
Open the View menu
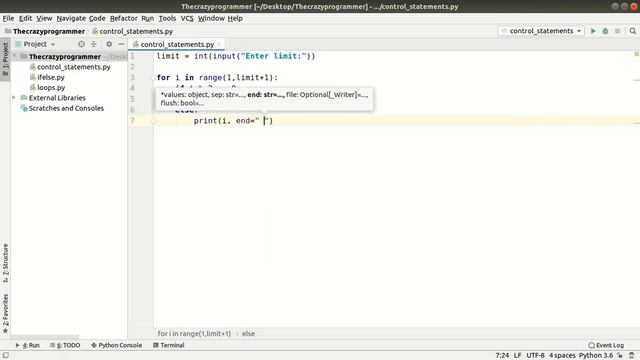(44, 18)
